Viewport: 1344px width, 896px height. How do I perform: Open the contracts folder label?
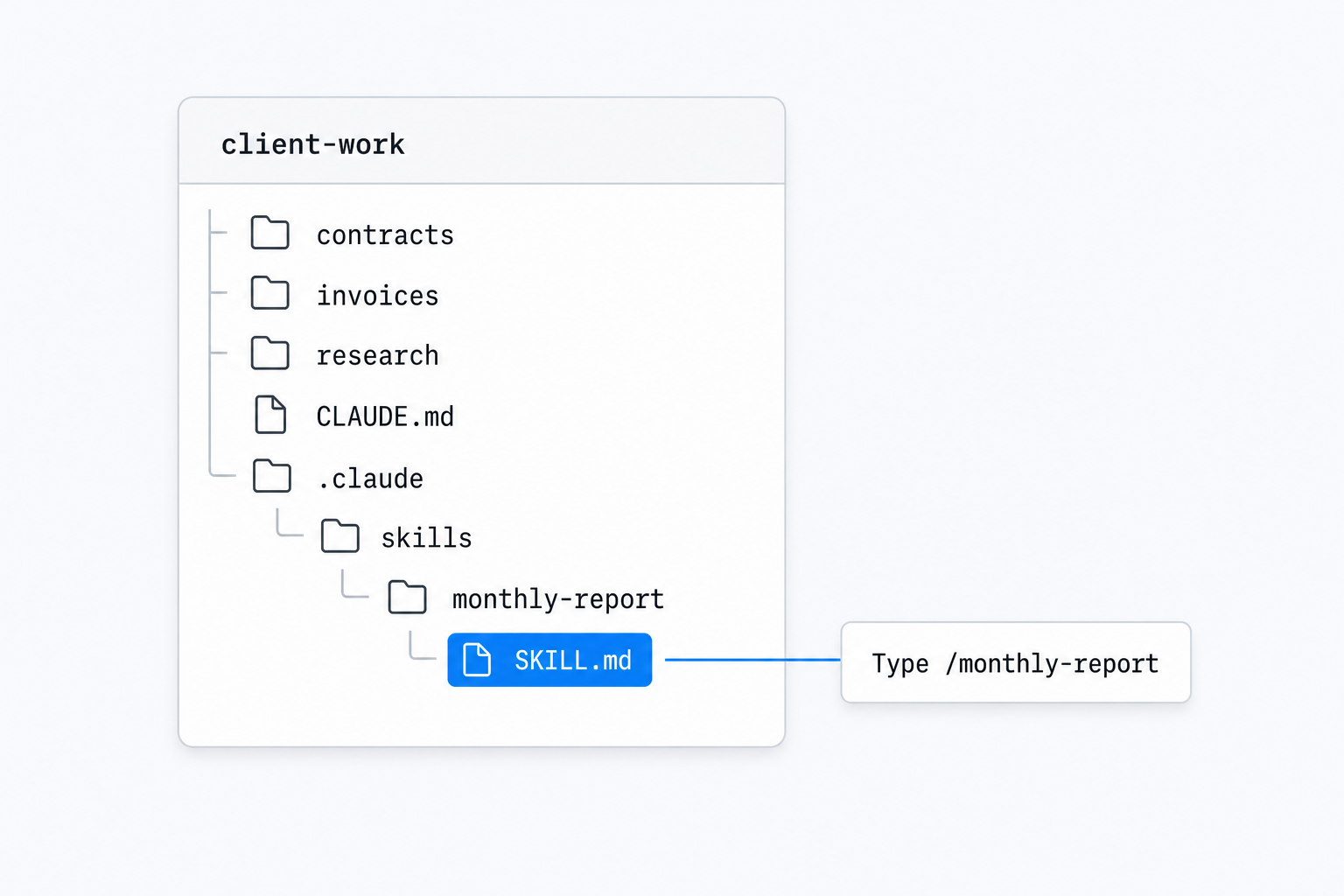[x=385, y=235]
